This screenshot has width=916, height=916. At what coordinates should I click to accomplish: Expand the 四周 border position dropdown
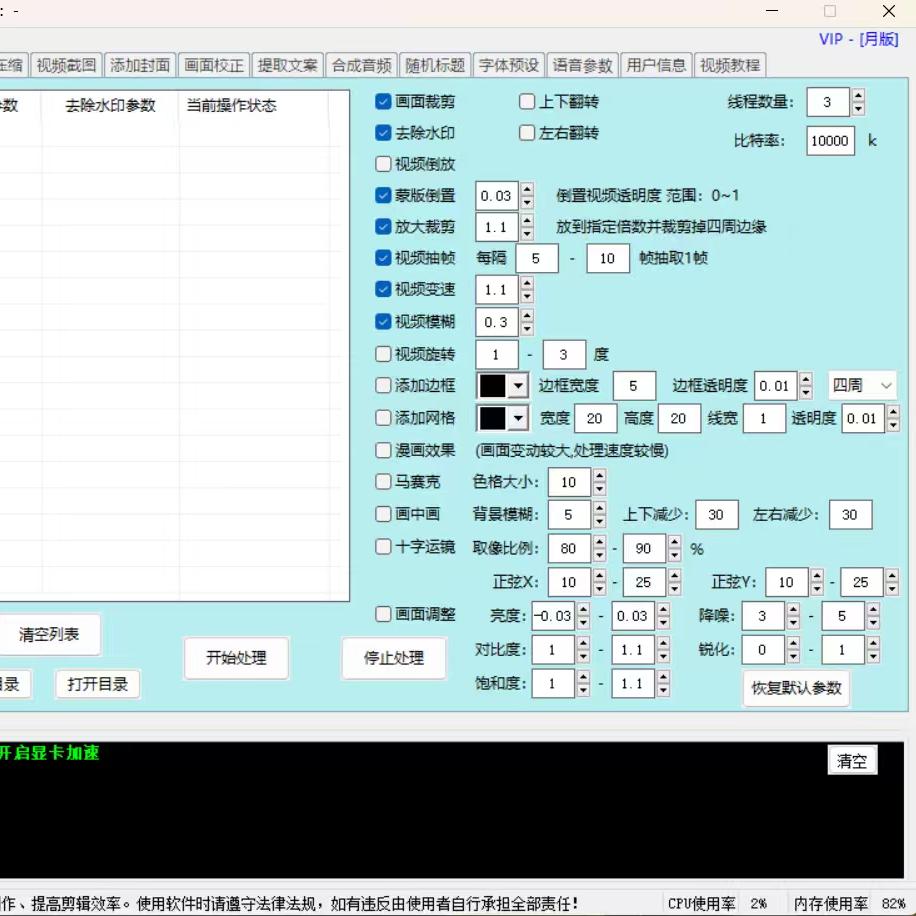point(862,386)
